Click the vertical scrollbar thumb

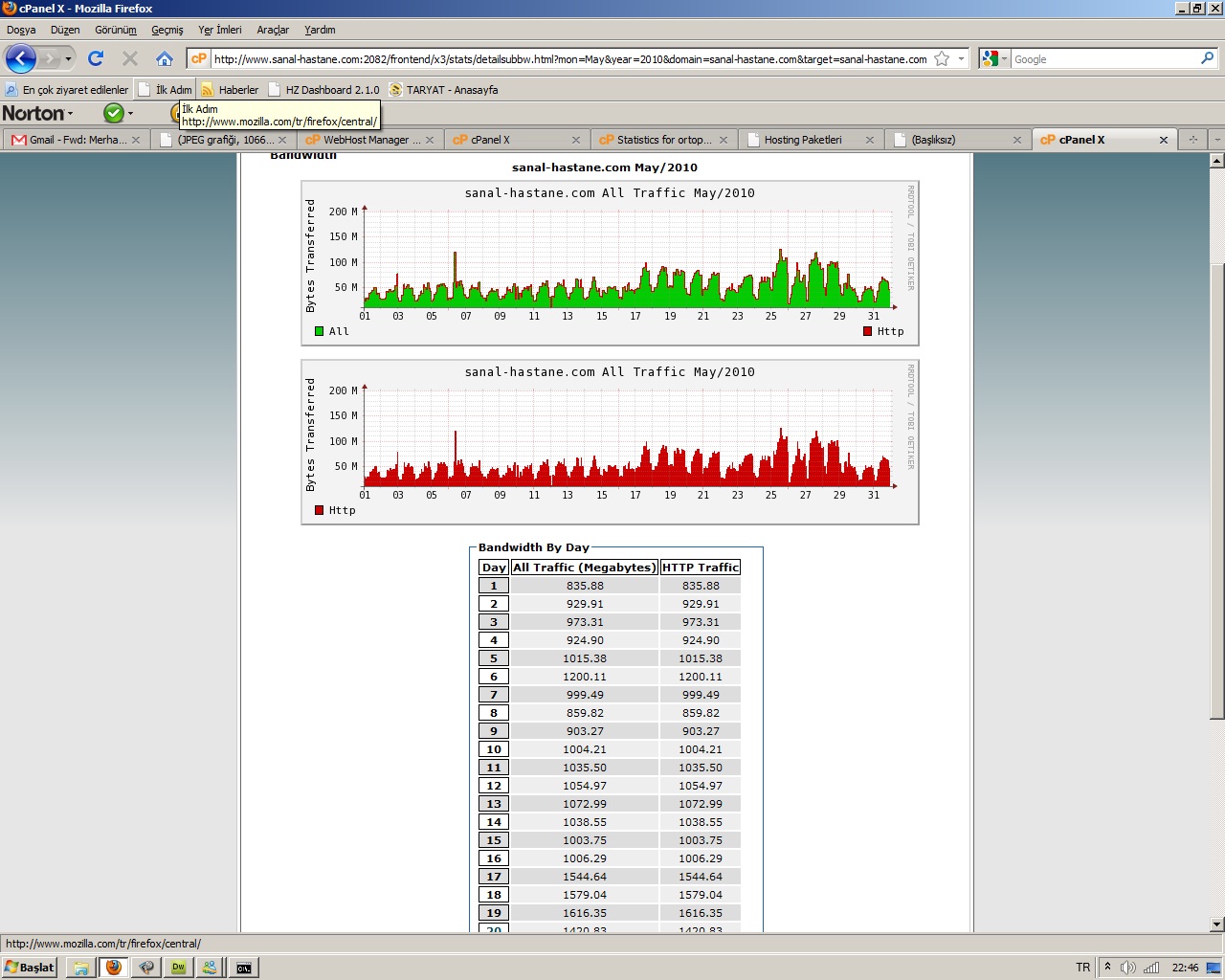1216,490
